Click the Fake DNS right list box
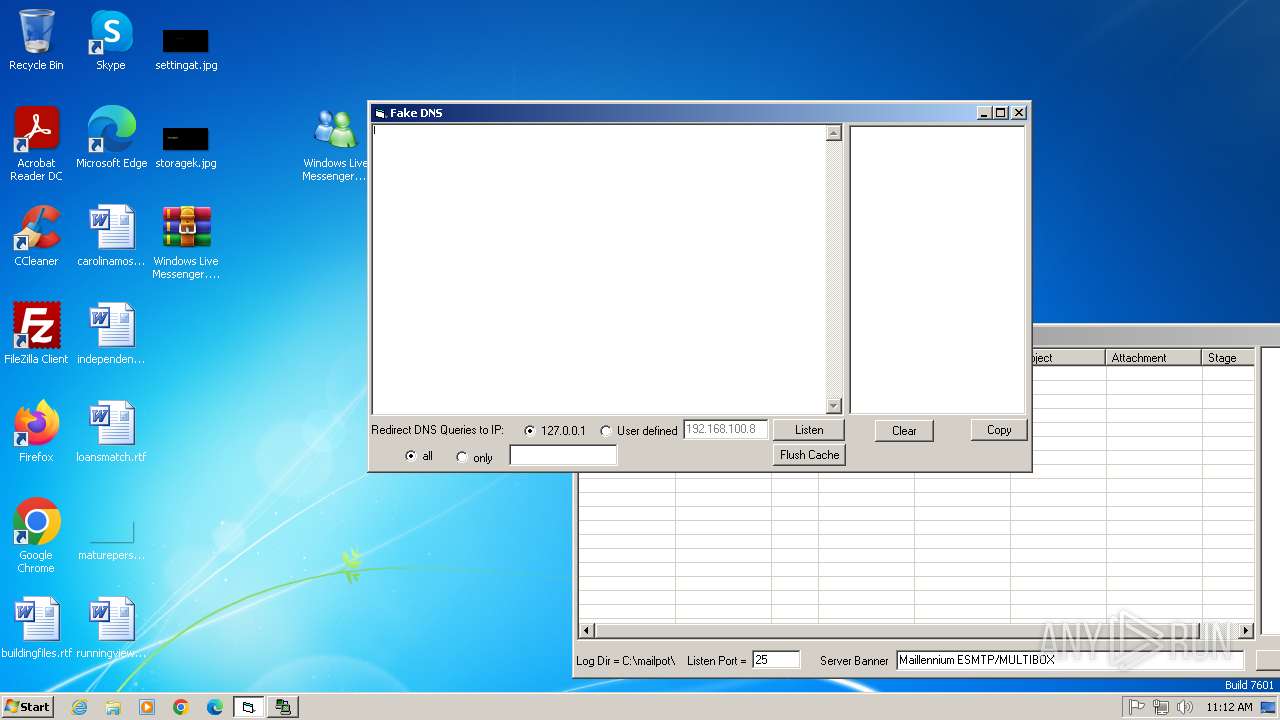This screenshot has width=1280, height=720. (937, 269)
